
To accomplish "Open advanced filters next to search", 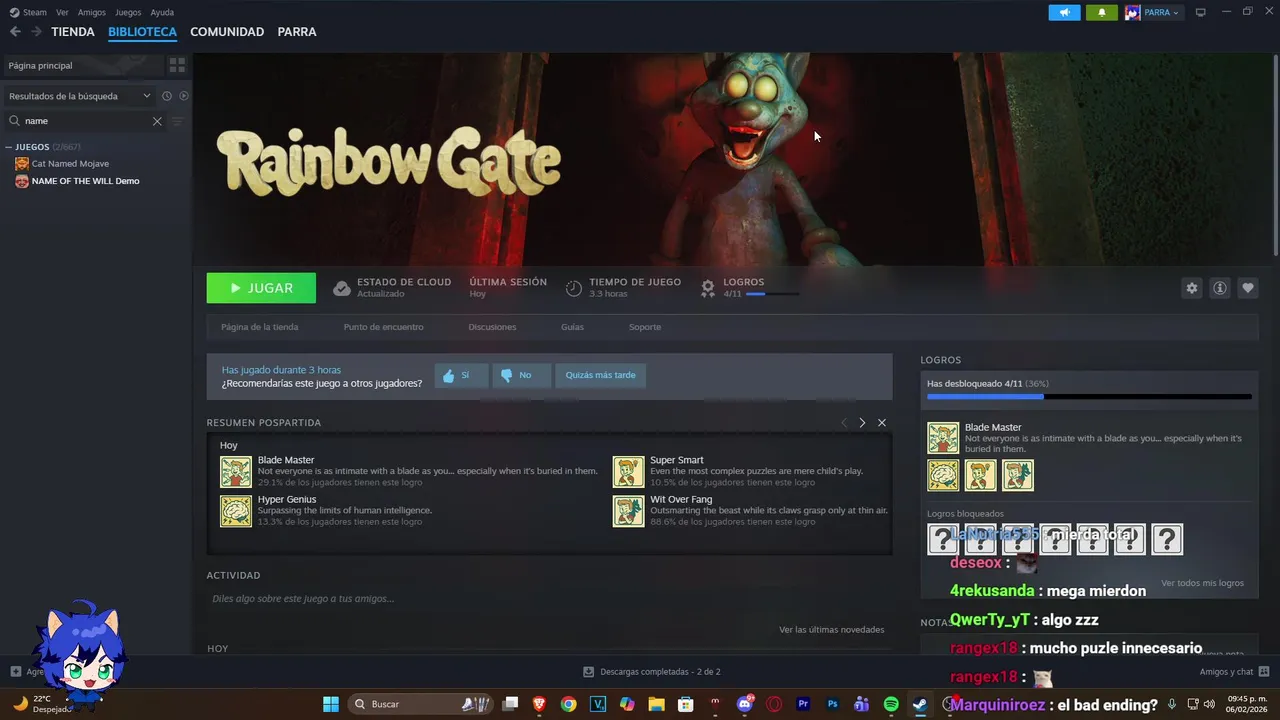I will click(x=178, y=121).
